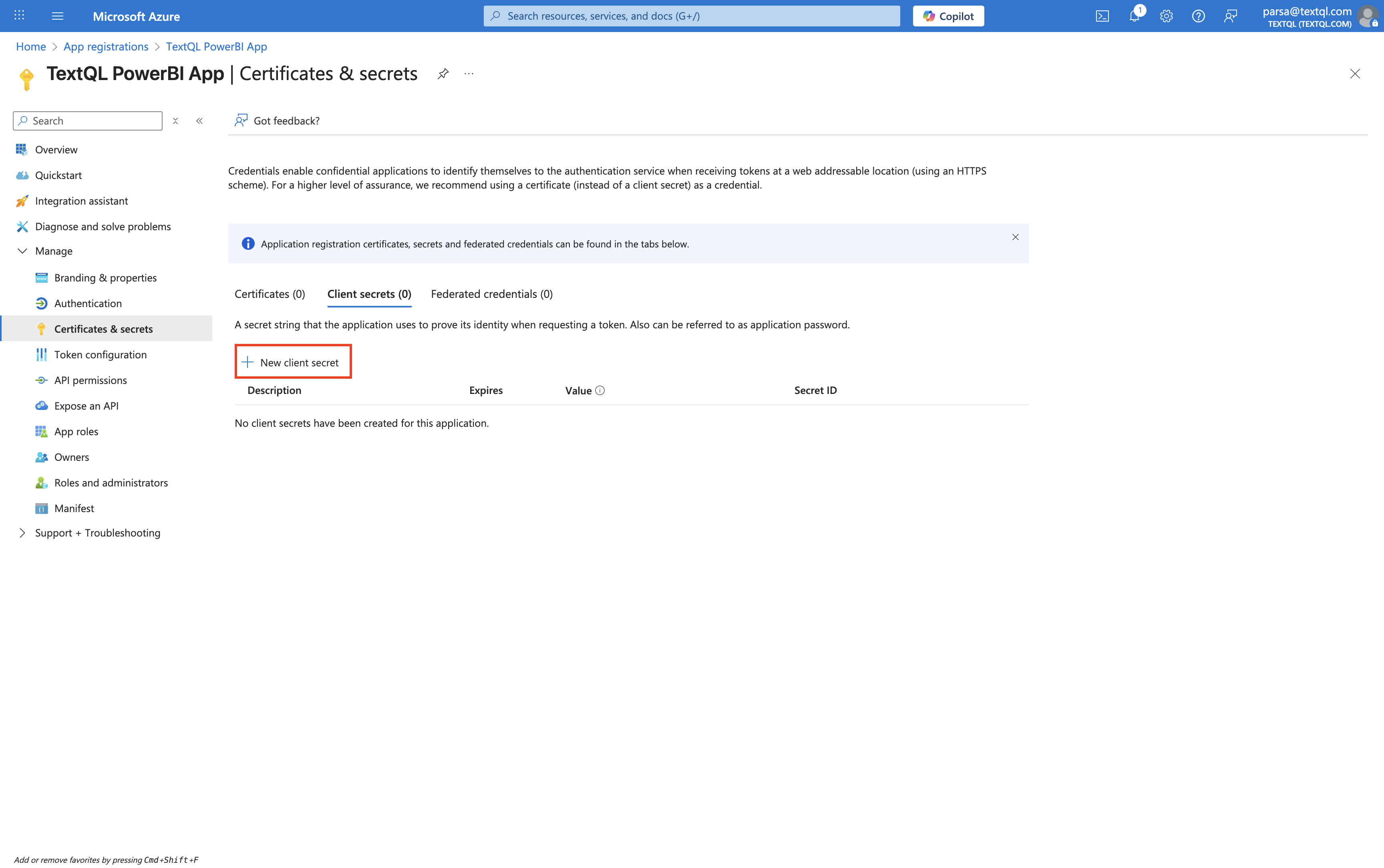Viewport: 1384px width, 868px height.
Task: Open the more options ellipsis menu
Action: pos(469,74)
